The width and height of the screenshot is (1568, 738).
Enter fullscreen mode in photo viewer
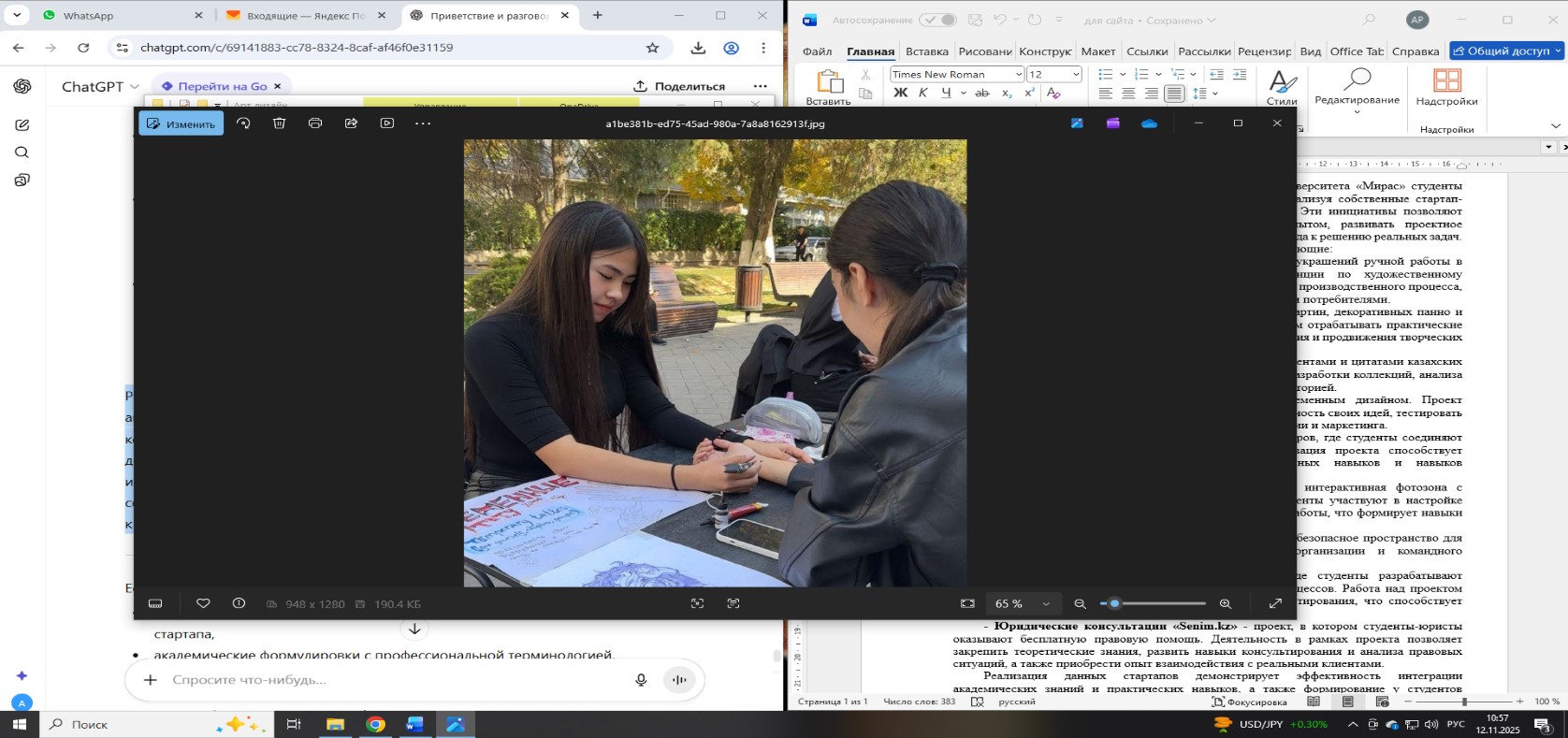(x=1275, y=604)
